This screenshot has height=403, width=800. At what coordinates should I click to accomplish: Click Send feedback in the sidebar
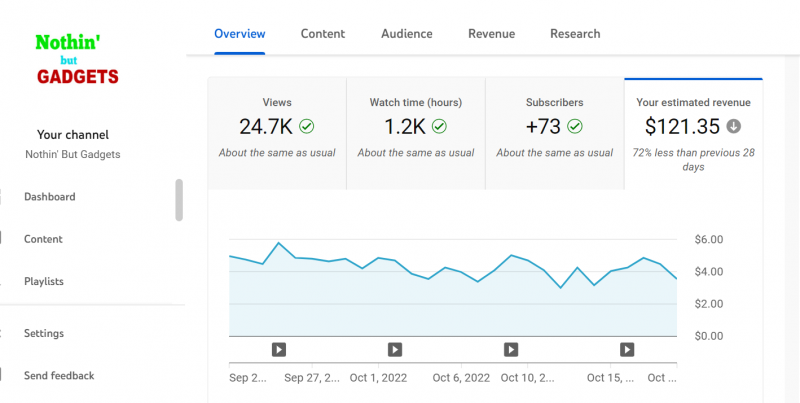point(59,375)
